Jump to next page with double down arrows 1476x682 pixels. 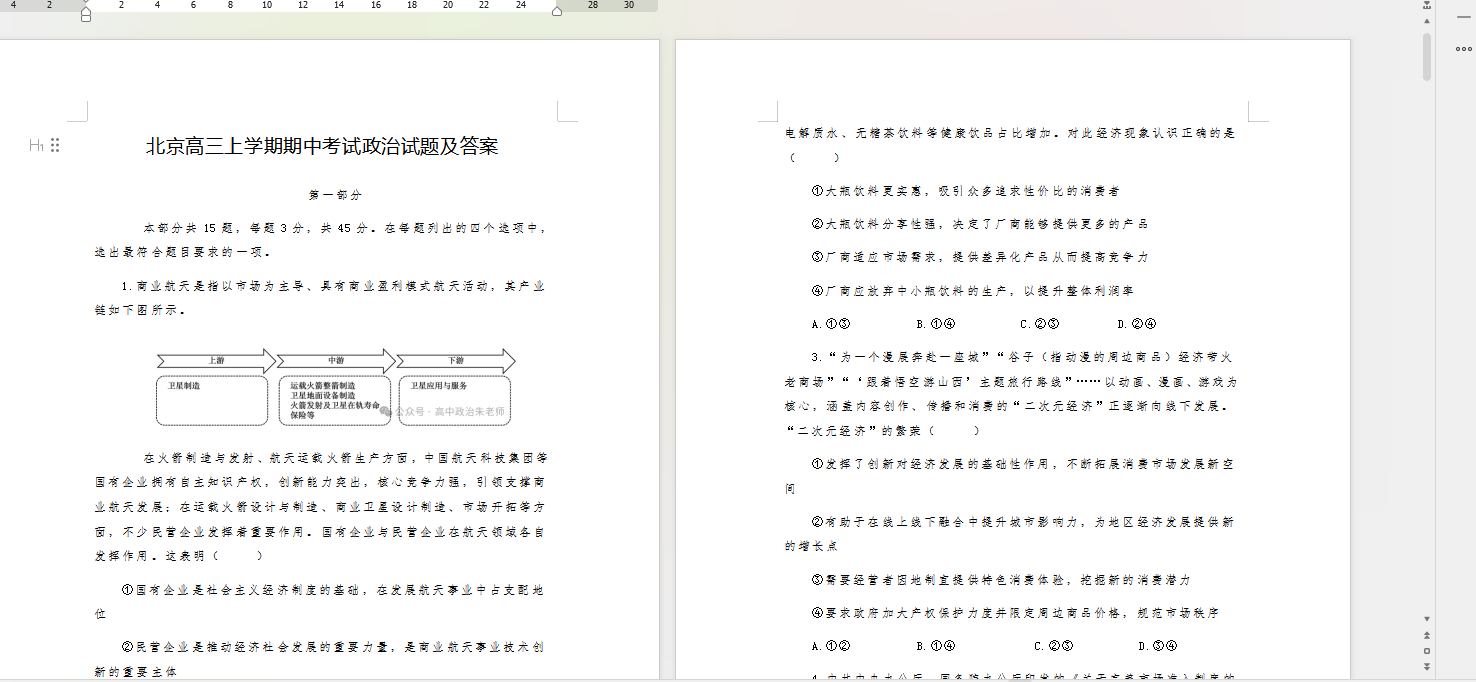[1427, 666]
